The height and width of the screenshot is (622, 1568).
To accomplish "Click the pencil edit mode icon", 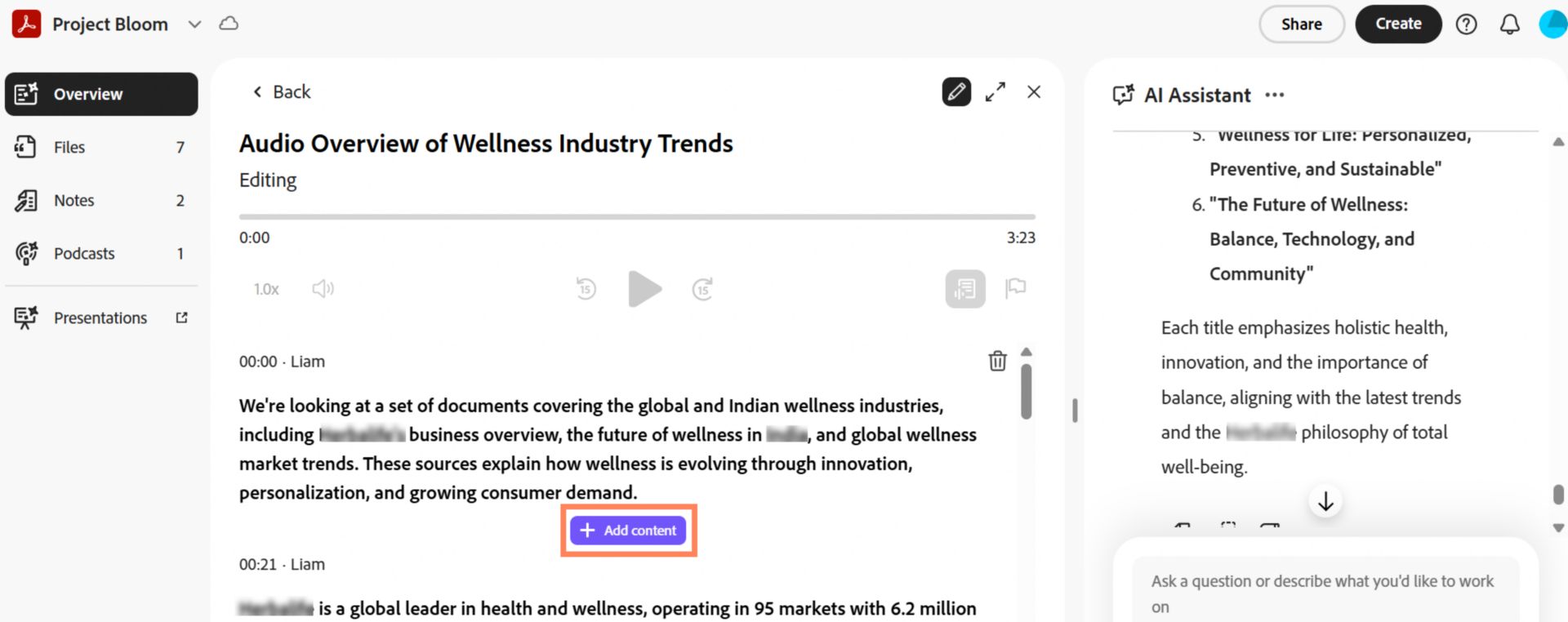I will (x=956, y=91).
